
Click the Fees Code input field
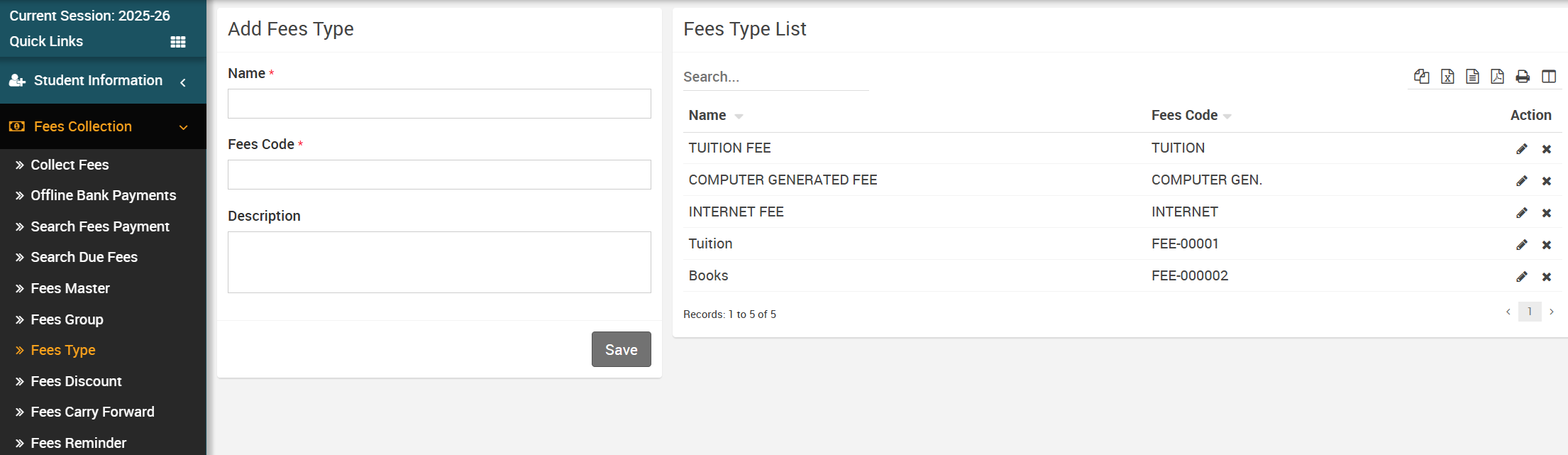click(439, 175)
